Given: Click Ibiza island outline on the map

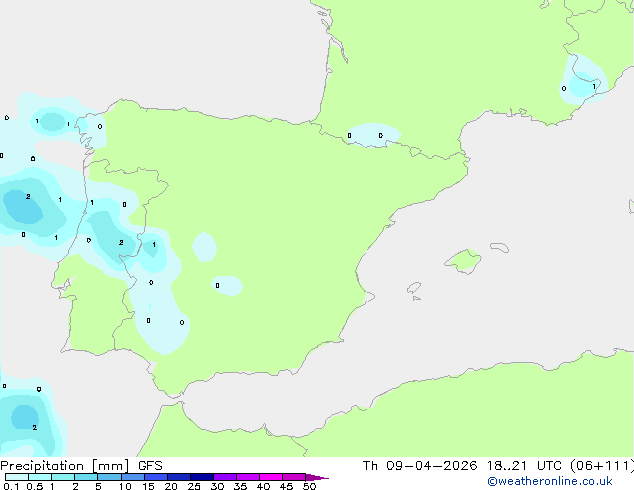Looking at the screenshot, I should point(414,288).
